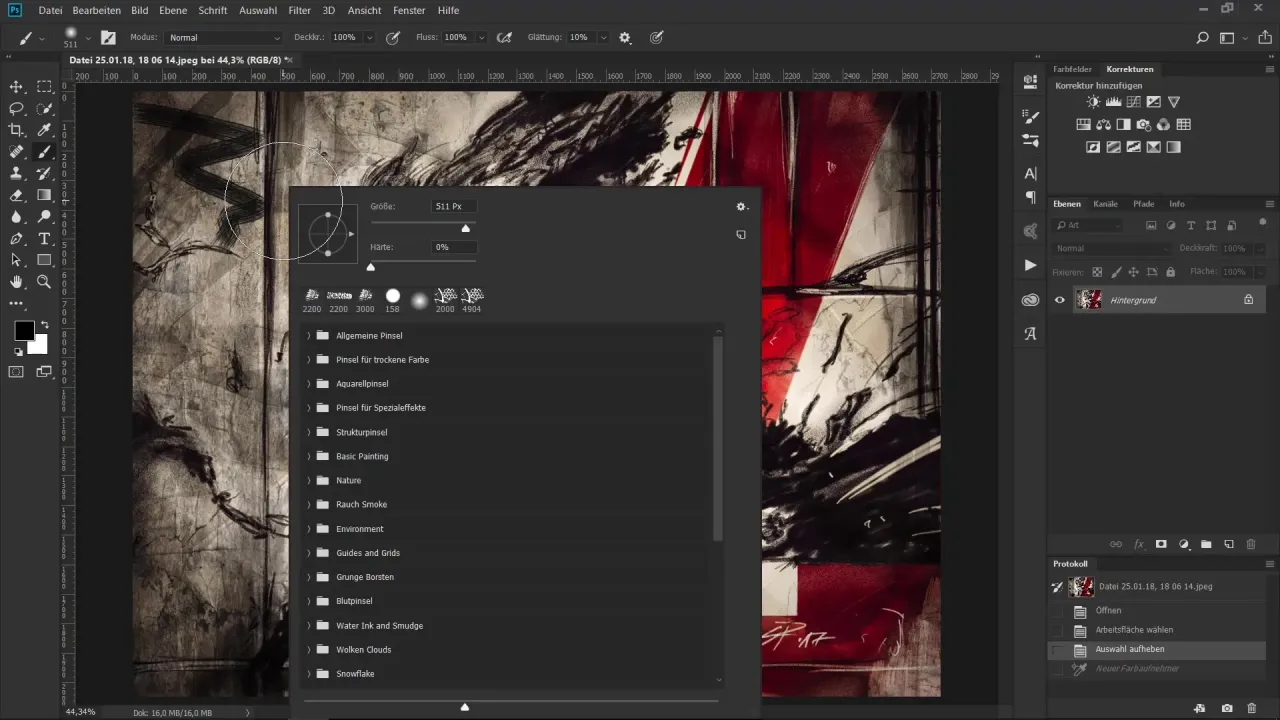Click the delete layer trash icon
The width and height of the screenshot is (1280, 720).
click(1251, 544)
